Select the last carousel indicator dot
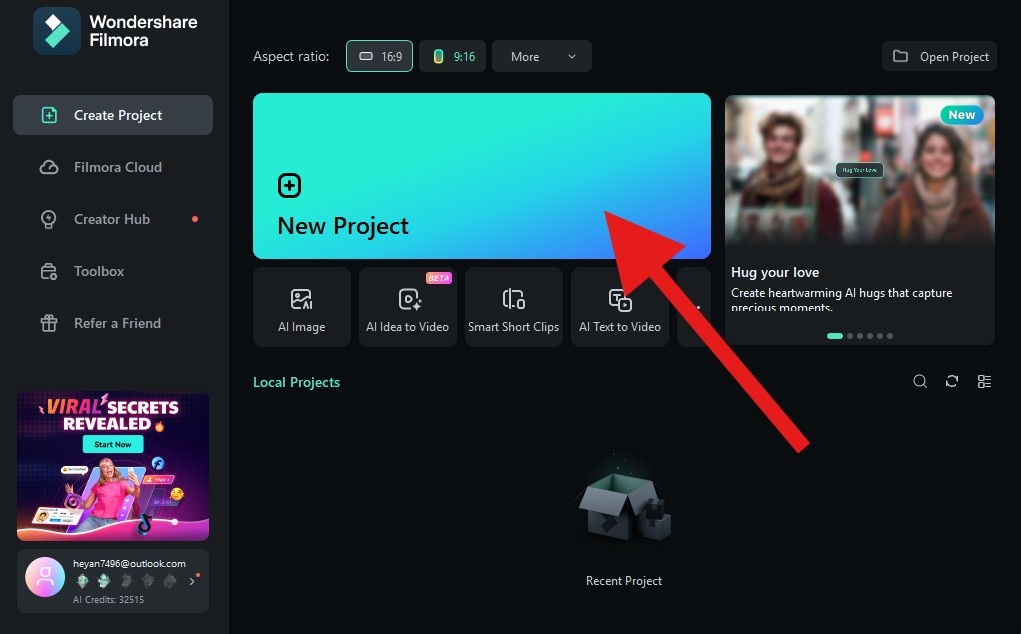 tap(890, 336)
